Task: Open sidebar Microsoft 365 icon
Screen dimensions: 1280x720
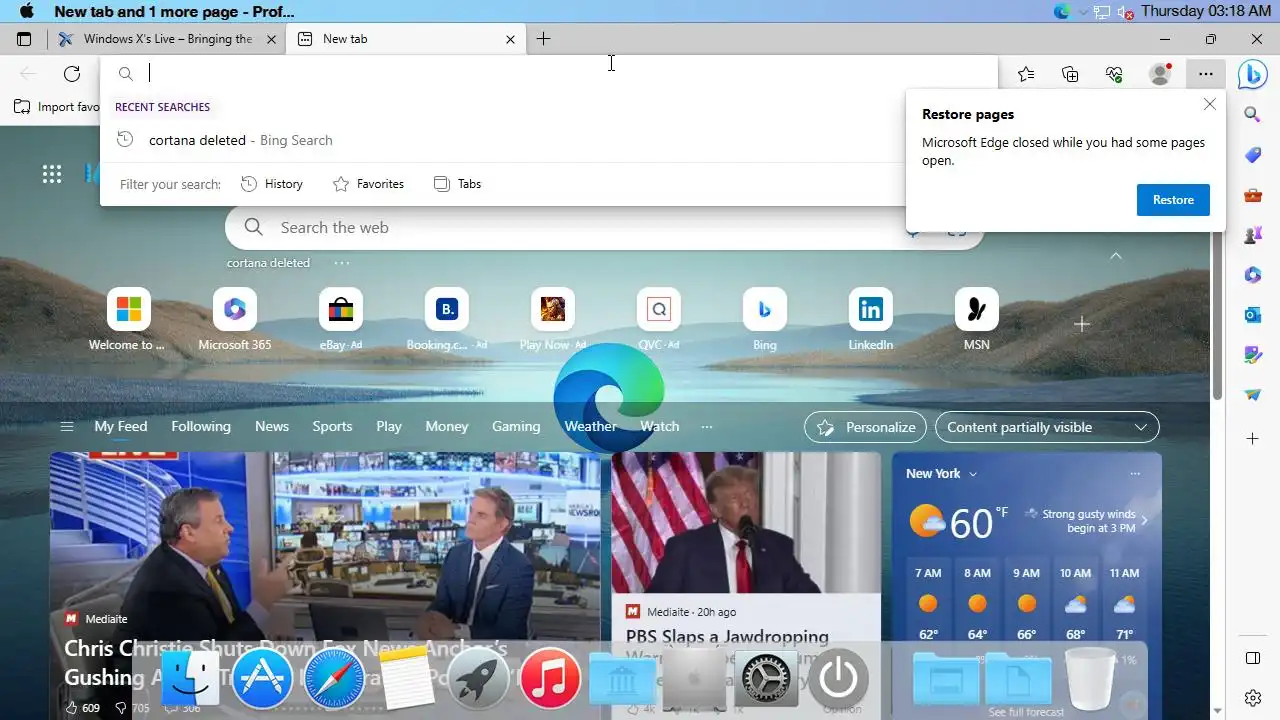Action: click(x=1252, y=274)
